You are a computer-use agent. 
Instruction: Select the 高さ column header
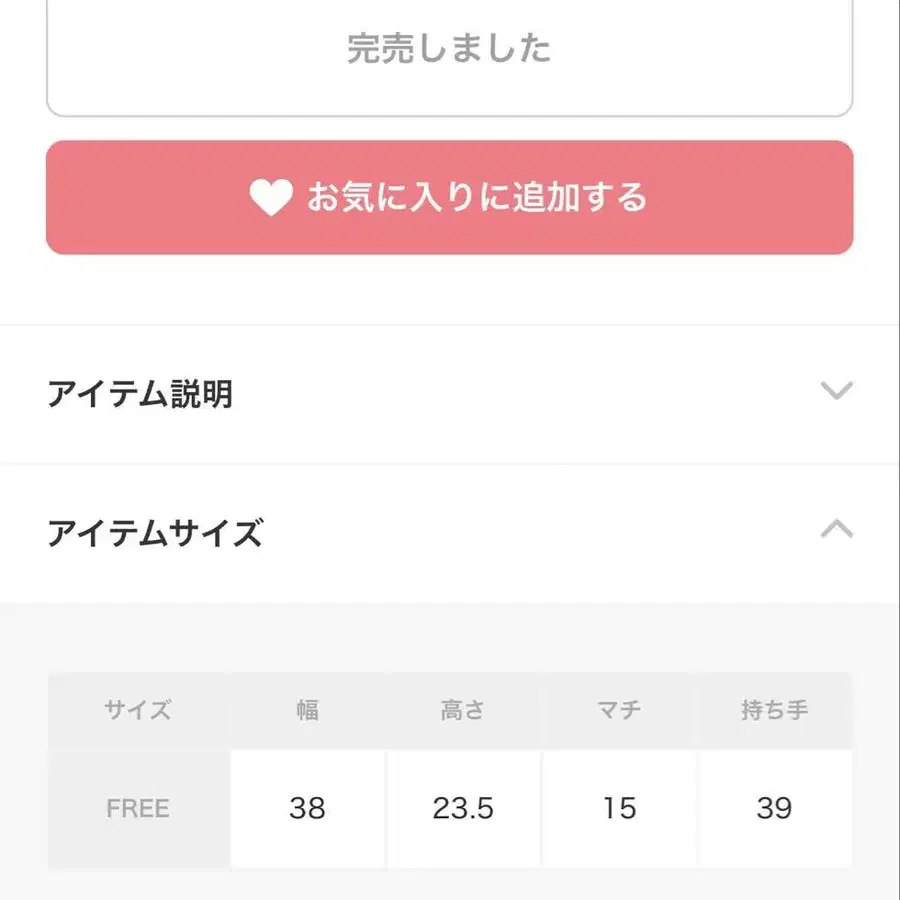pyautogui.click(x=463, y=711)
